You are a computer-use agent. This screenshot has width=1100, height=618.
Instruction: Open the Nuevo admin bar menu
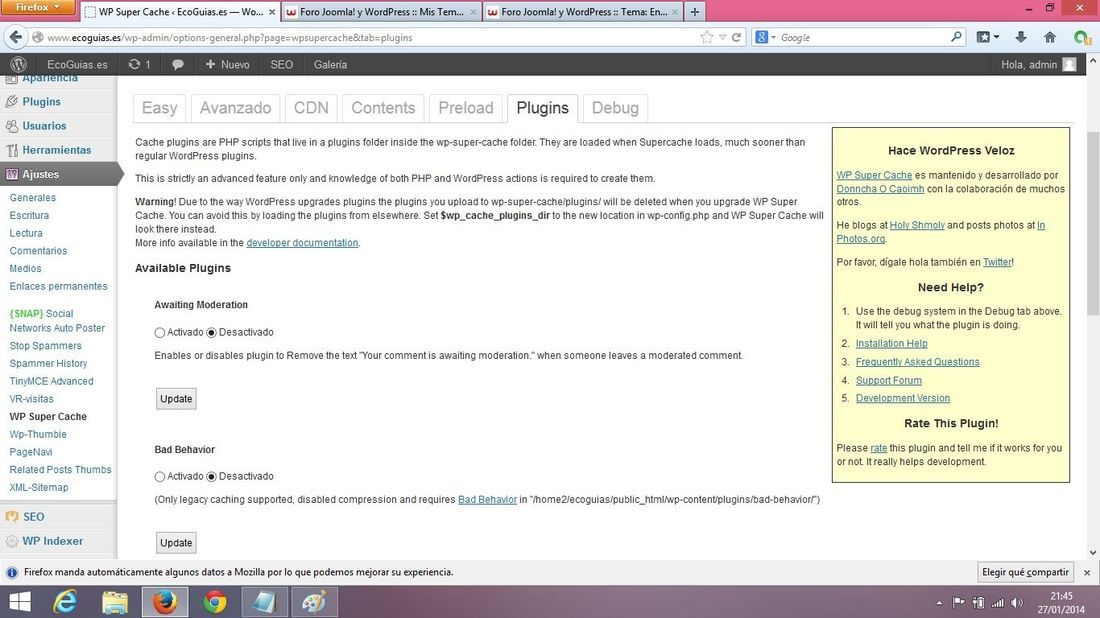point(227,65)
